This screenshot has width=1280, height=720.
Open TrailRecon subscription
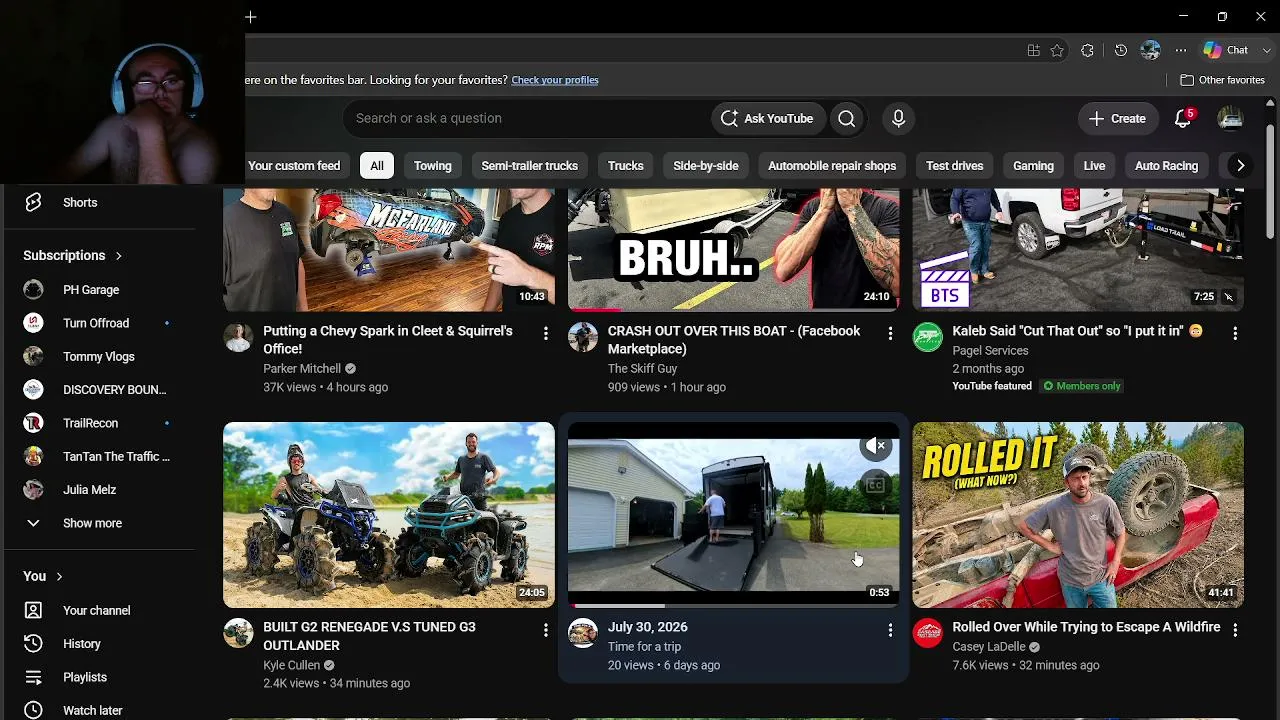coord(91,423)
